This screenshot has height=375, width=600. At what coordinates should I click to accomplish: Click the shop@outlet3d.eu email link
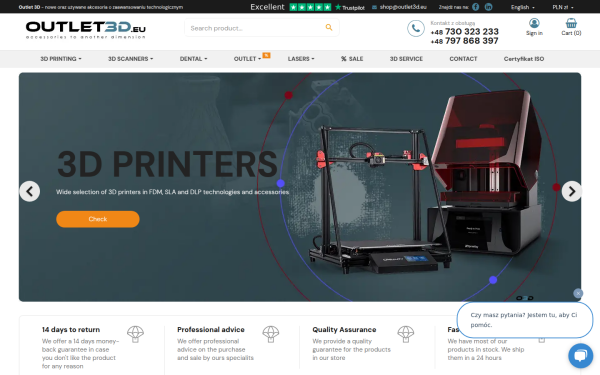(403, 7)
